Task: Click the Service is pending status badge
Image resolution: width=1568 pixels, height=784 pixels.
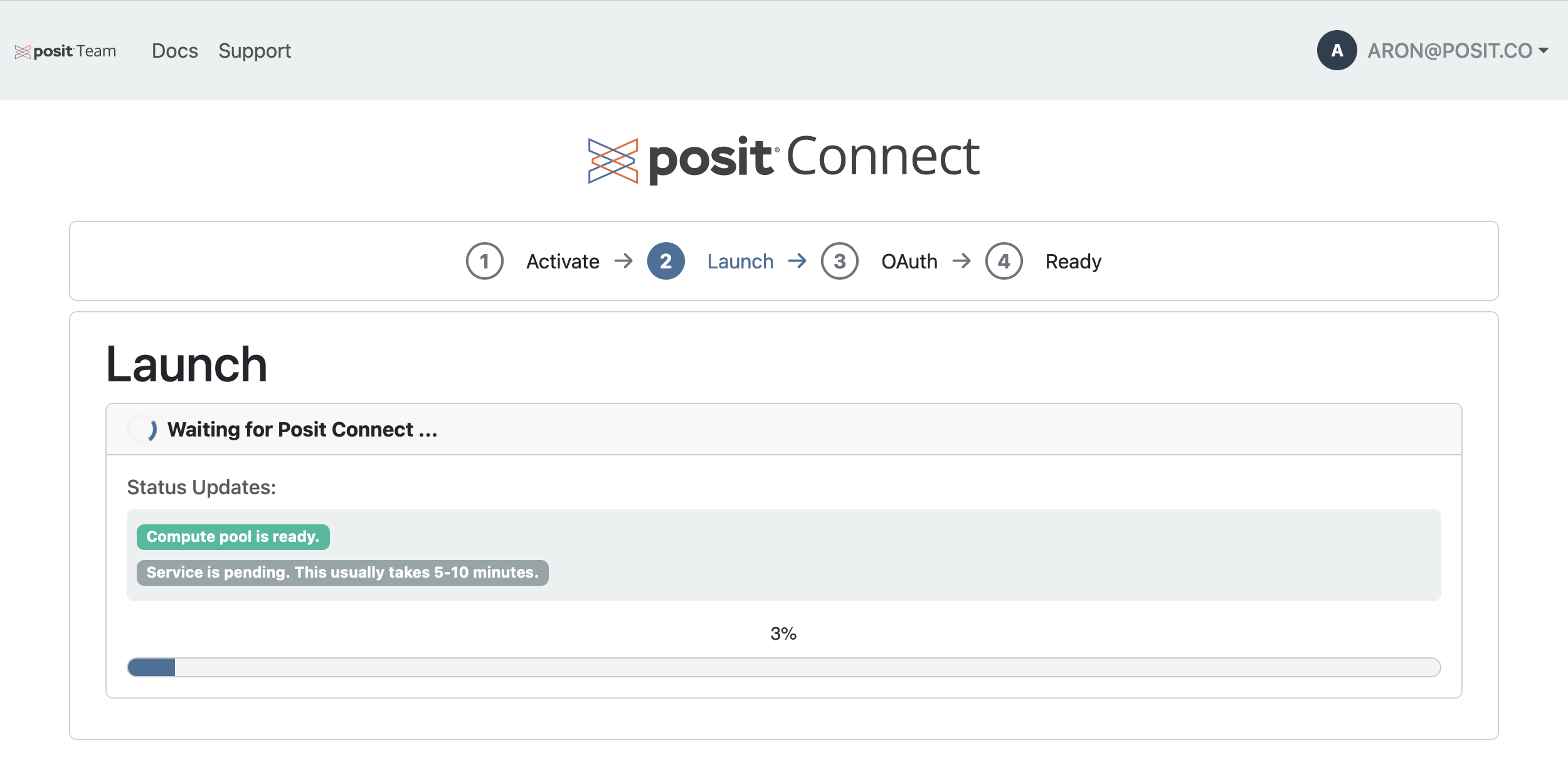Action: tap(342, 573)
